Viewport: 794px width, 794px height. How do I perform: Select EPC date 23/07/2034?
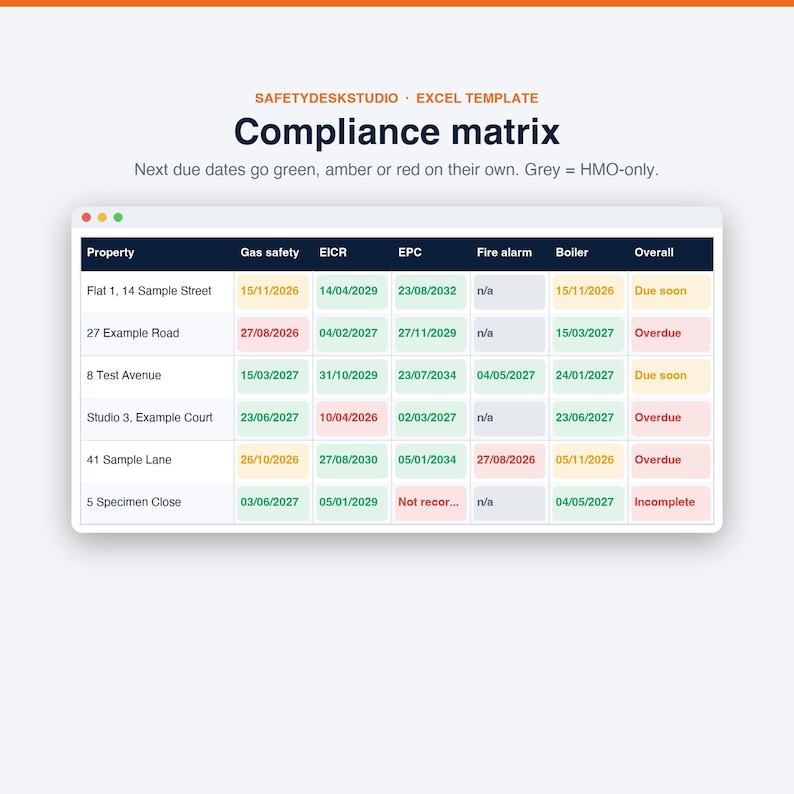[x=430, y=376]
